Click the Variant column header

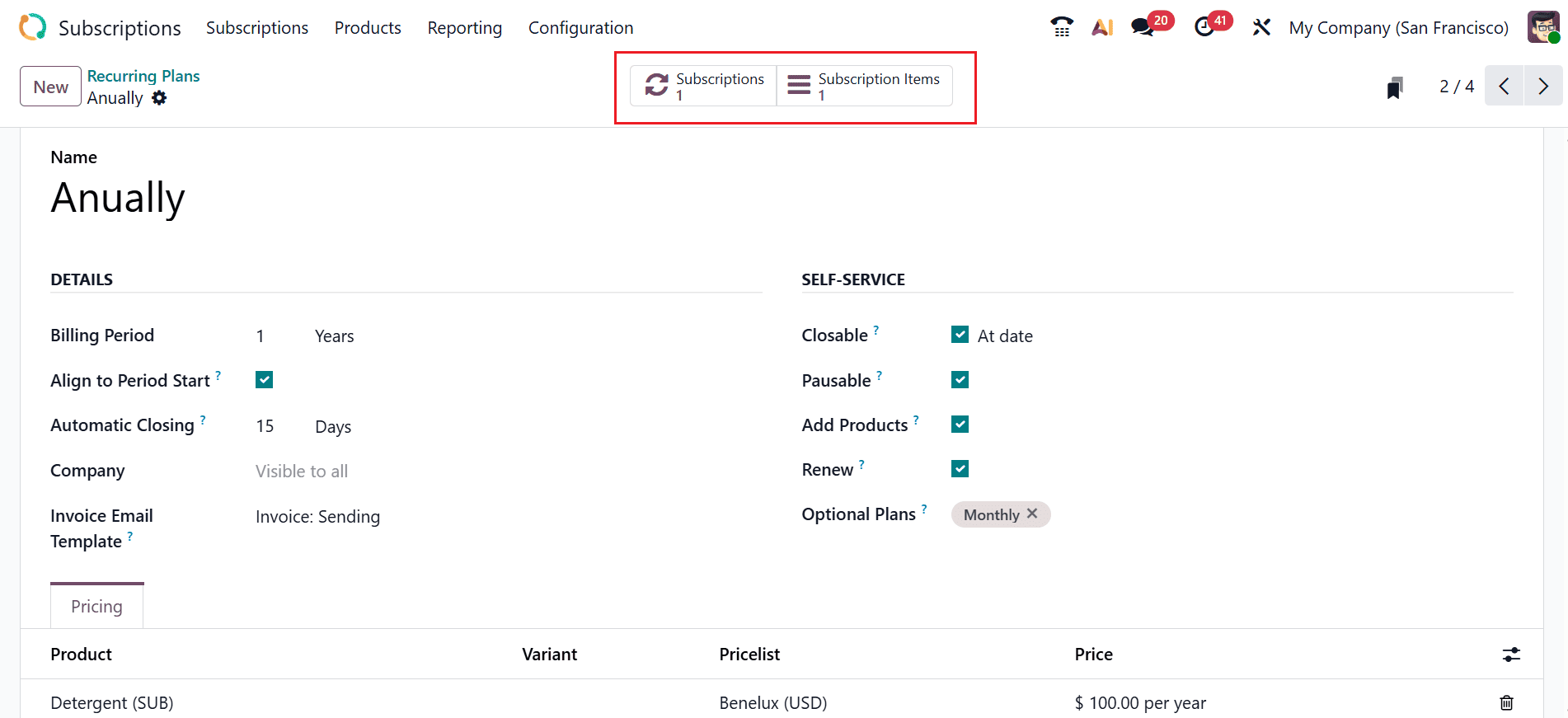click(550, 655)
